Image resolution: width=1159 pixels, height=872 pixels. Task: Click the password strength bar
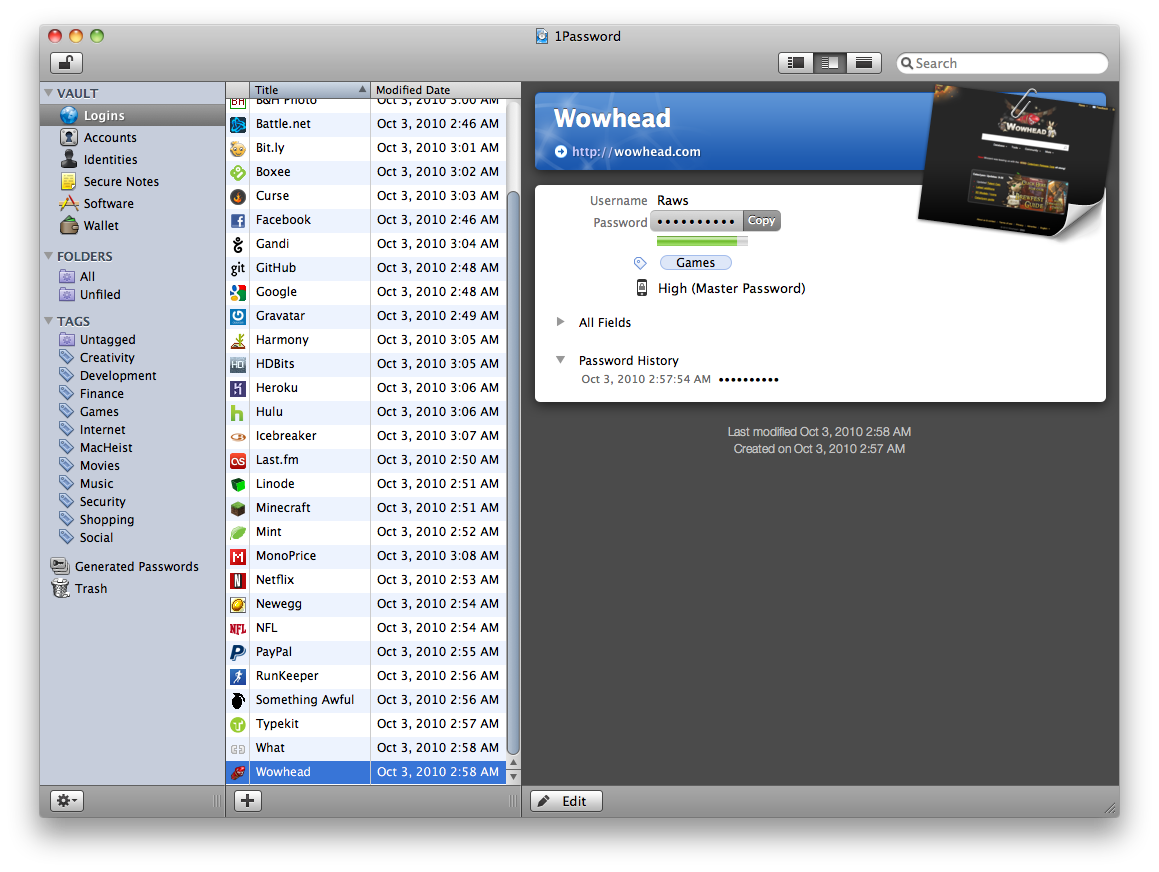click(x=701, y=241)
